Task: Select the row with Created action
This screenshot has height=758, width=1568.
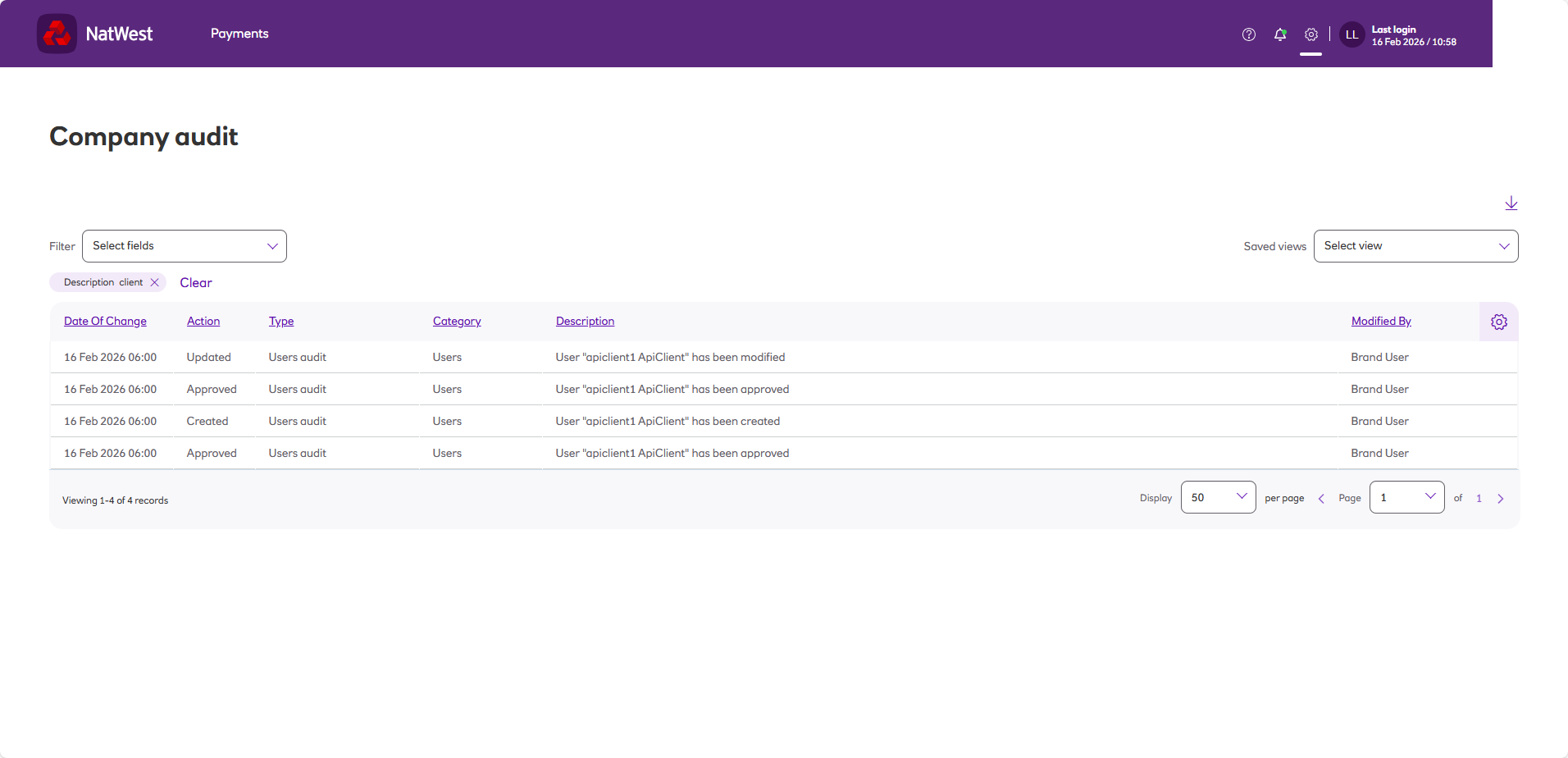Action: click(x=784, y=421)
